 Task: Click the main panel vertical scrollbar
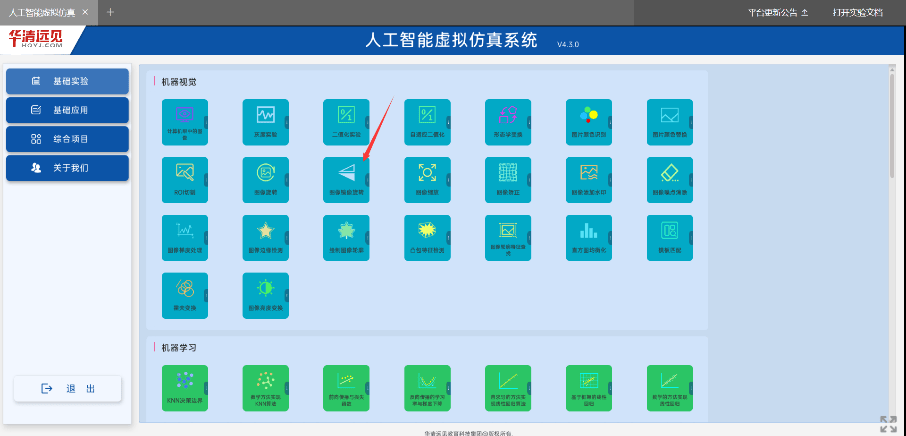(892, 124)
